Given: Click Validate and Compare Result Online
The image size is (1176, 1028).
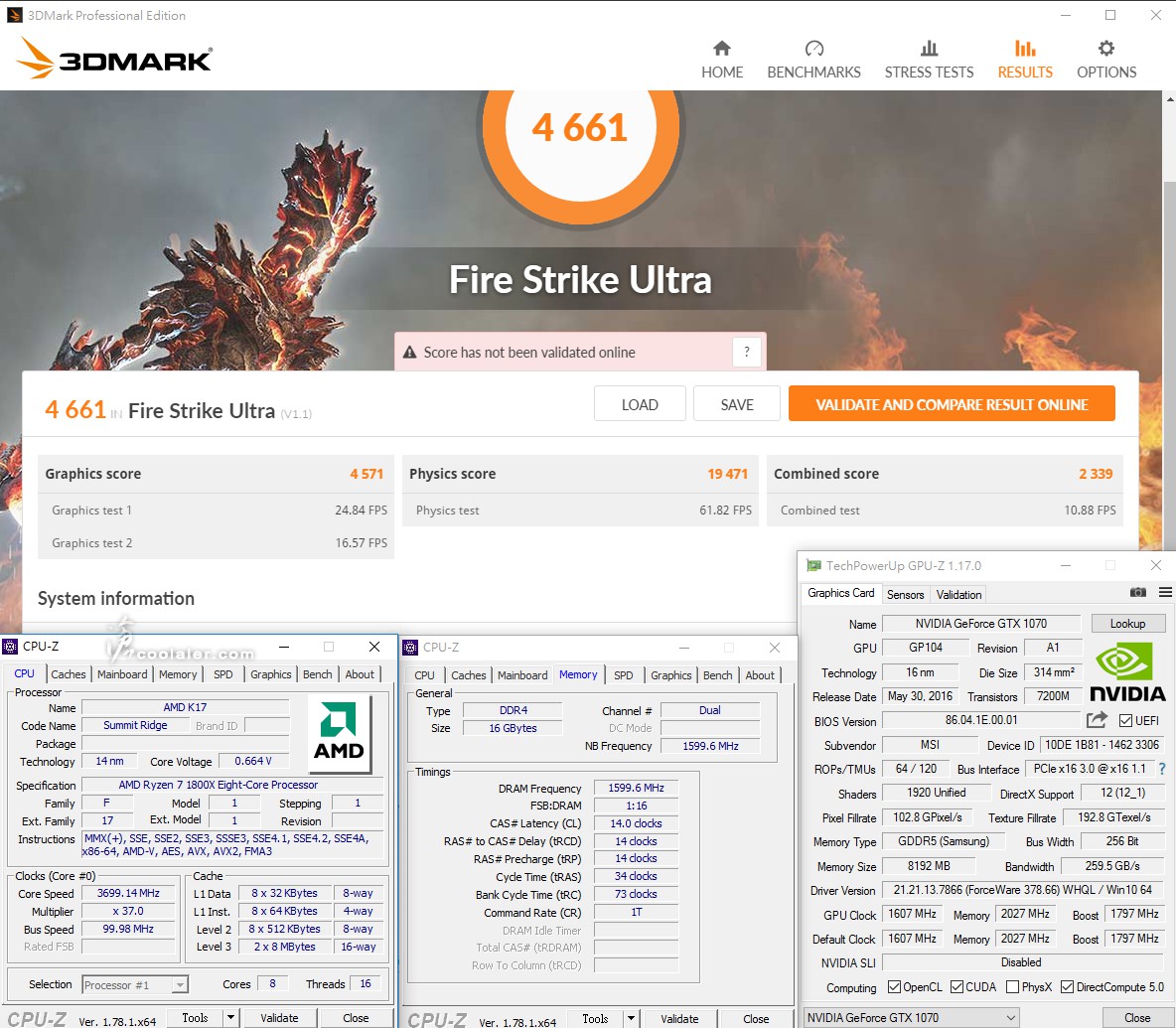Looking at the screenshot, I should click(x=952, y=404).
